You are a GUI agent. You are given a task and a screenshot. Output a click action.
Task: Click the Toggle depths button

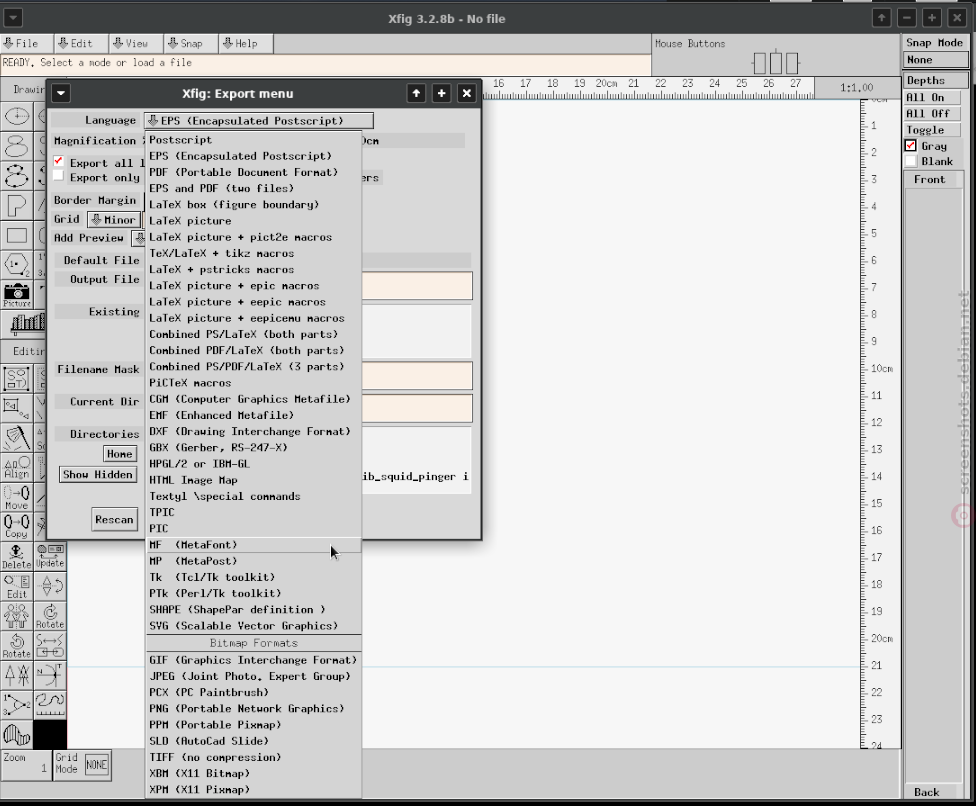pos(932,129)
